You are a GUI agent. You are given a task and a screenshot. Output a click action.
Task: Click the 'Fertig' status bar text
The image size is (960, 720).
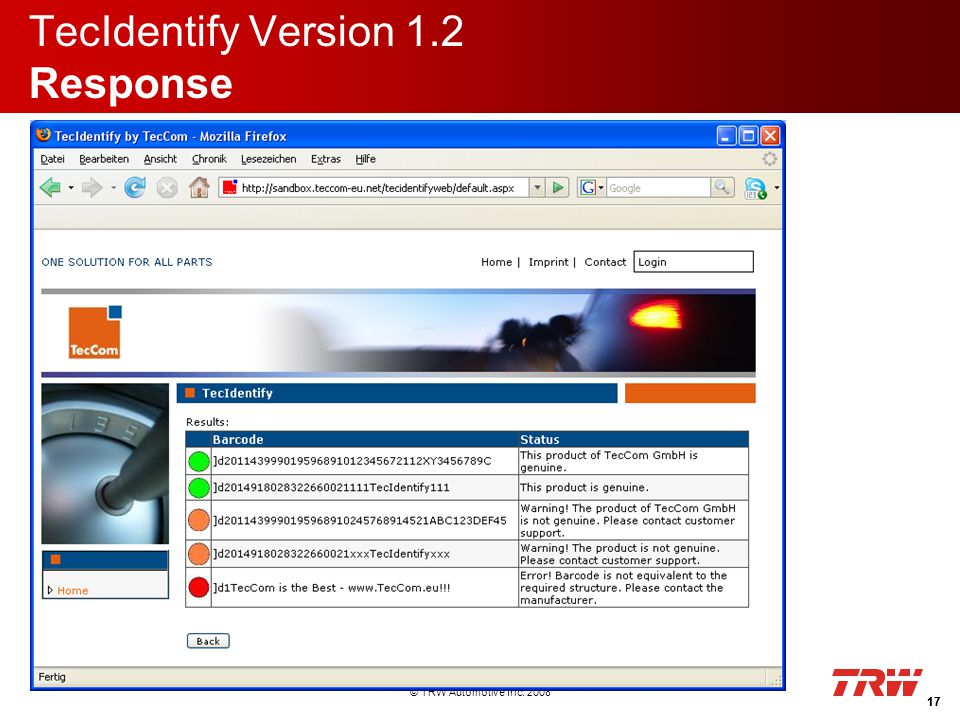click(52, 677)
